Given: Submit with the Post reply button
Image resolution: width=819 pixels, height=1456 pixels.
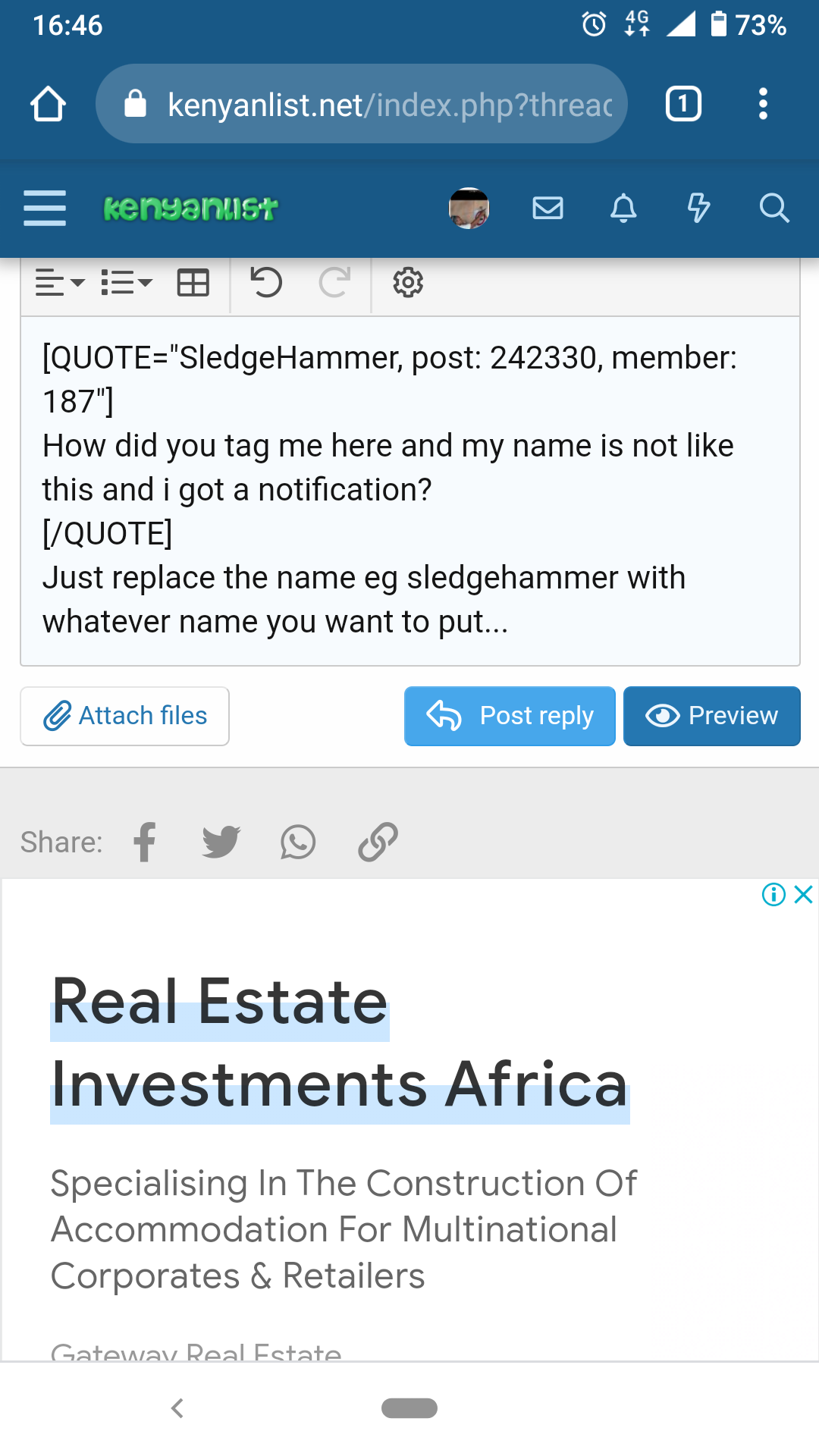Looking at the screenshot, I should pyautogui.click(x=510, y=716).
